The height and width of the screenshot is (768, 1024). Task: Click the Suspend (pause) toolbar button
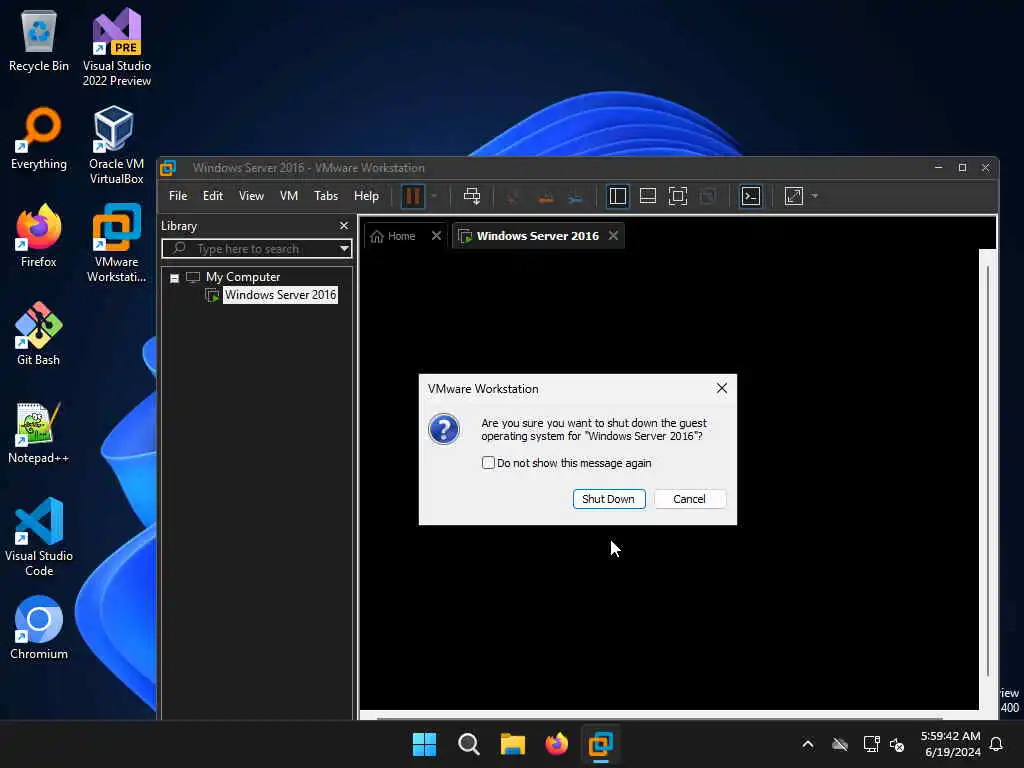[x=413, y=196]
